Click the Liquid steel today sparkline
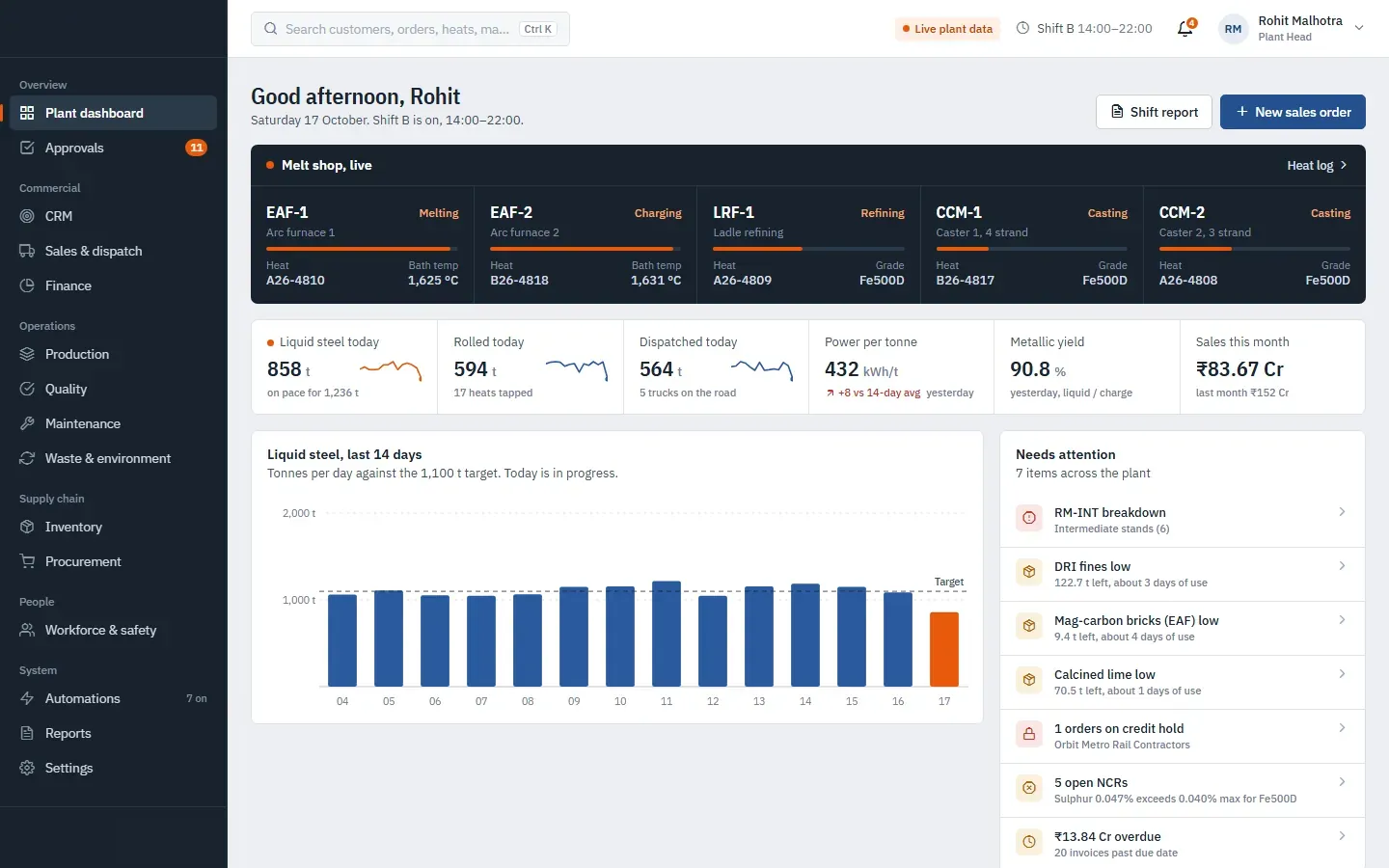Screen dimensions: 1389x868 391,369
